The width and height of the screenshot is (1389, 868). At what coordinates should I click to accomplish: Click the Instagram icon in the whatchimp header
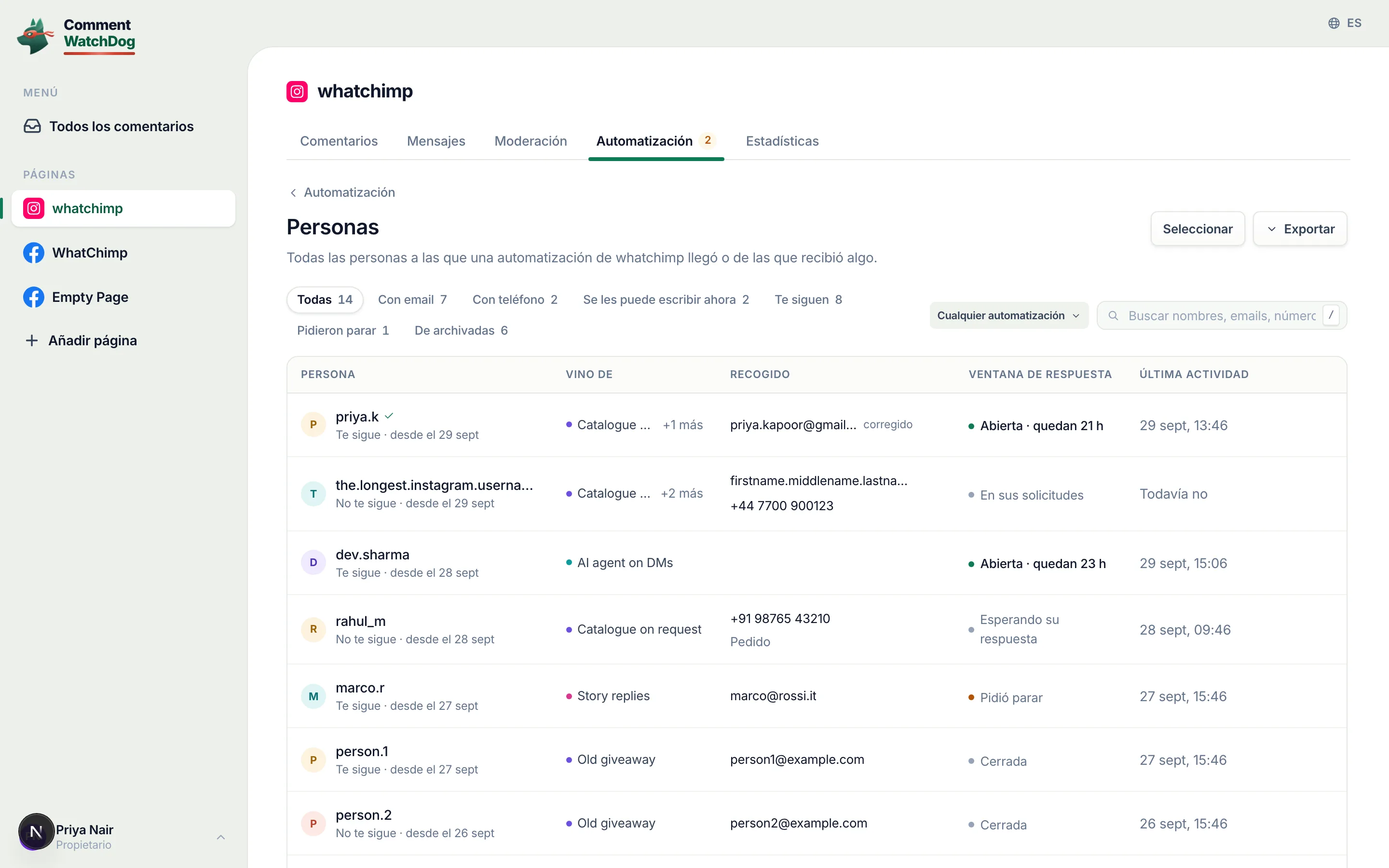click(x=297, y=91)
